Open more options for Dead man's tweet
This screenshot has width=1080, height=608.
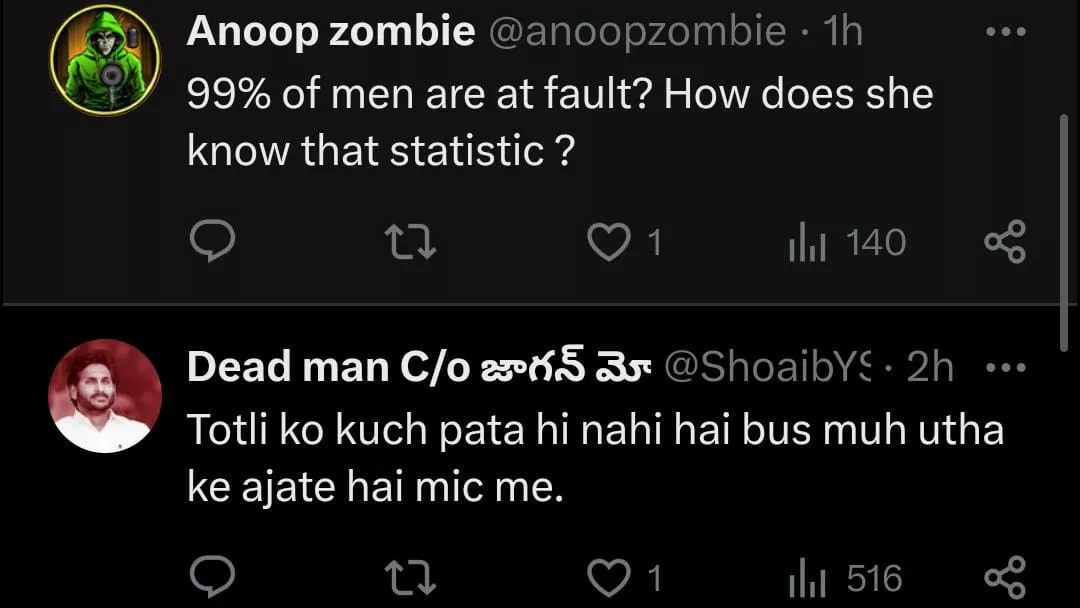1004,368
